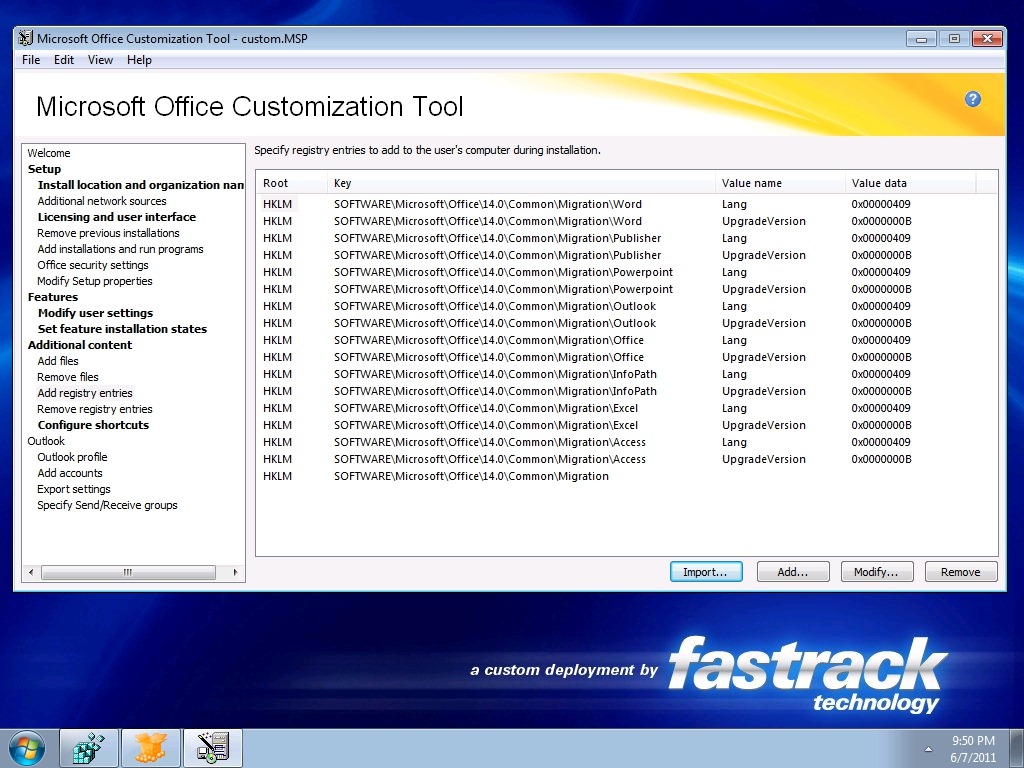Click the title bar application icon

pyautogui.click(x=25, y=39)
